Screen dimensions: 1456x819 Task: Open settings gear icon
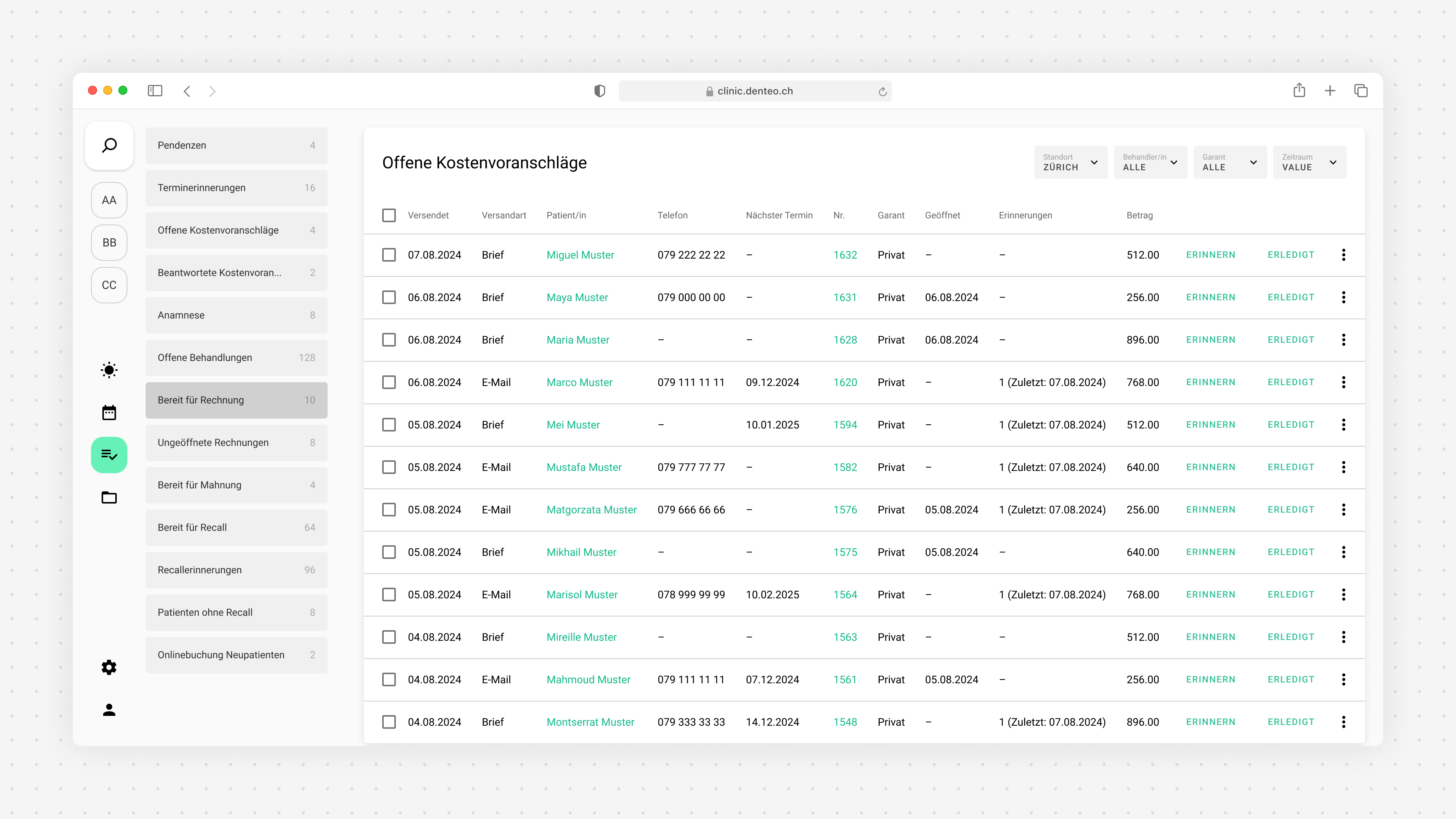109,667
